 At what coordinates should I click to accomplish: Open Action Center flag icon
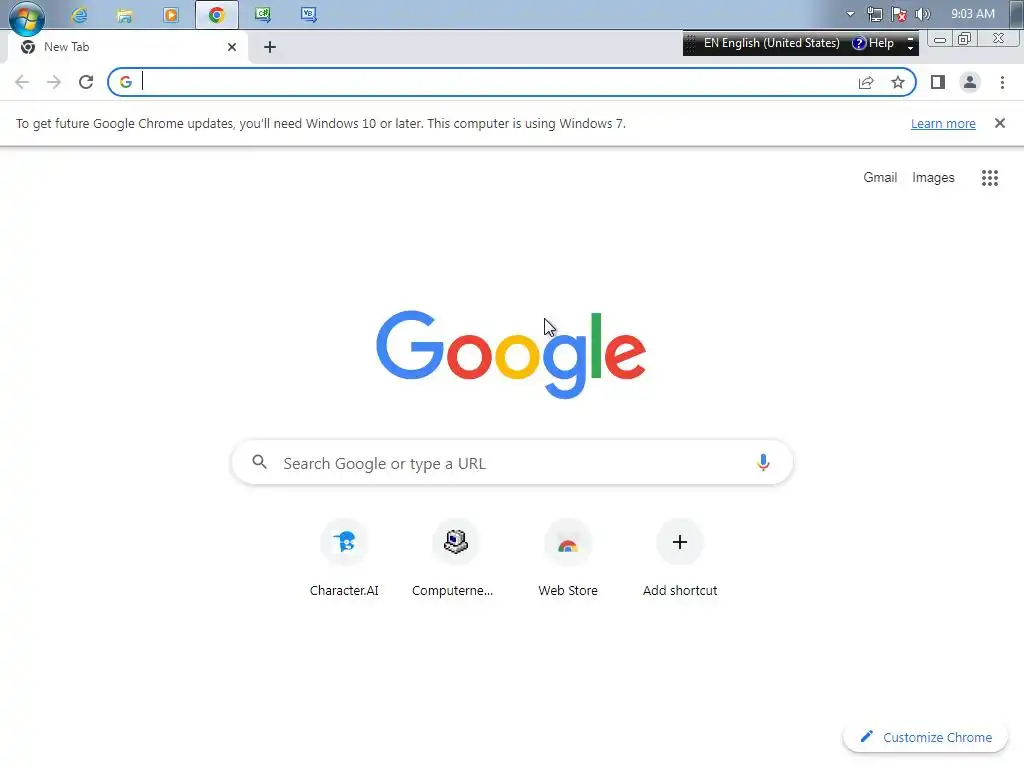(x=899, y=14)
